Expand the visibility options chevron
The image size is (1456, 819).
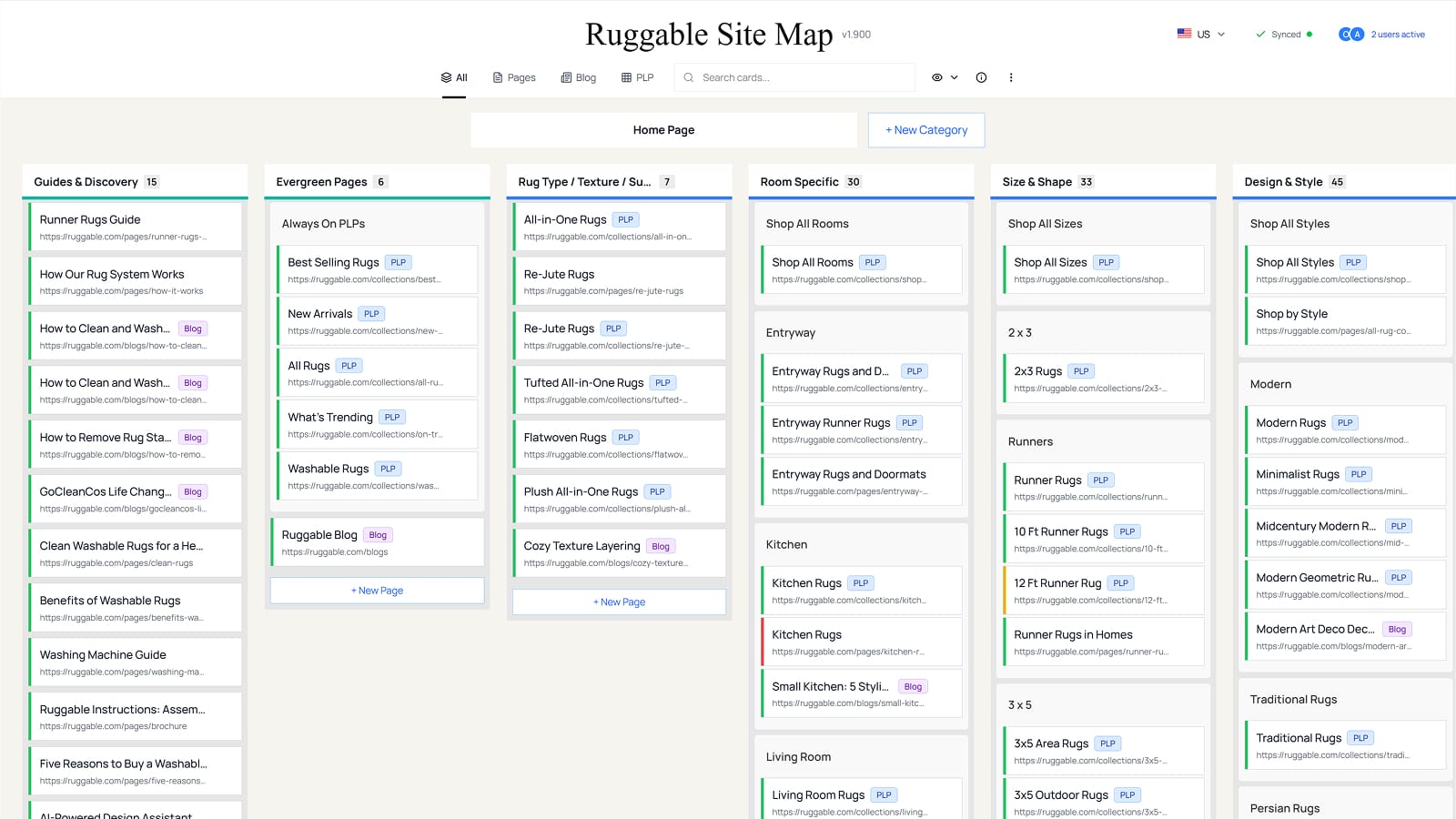[x=955, y=77]
